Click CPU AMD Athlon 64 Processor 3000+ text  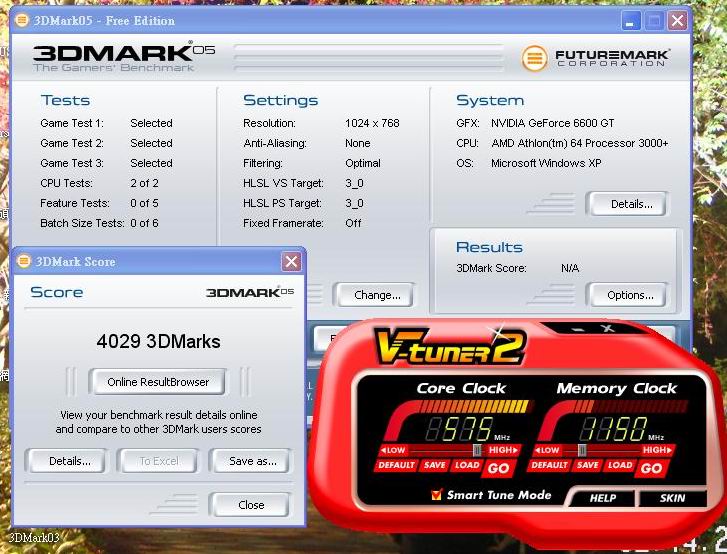coord(580,143)
